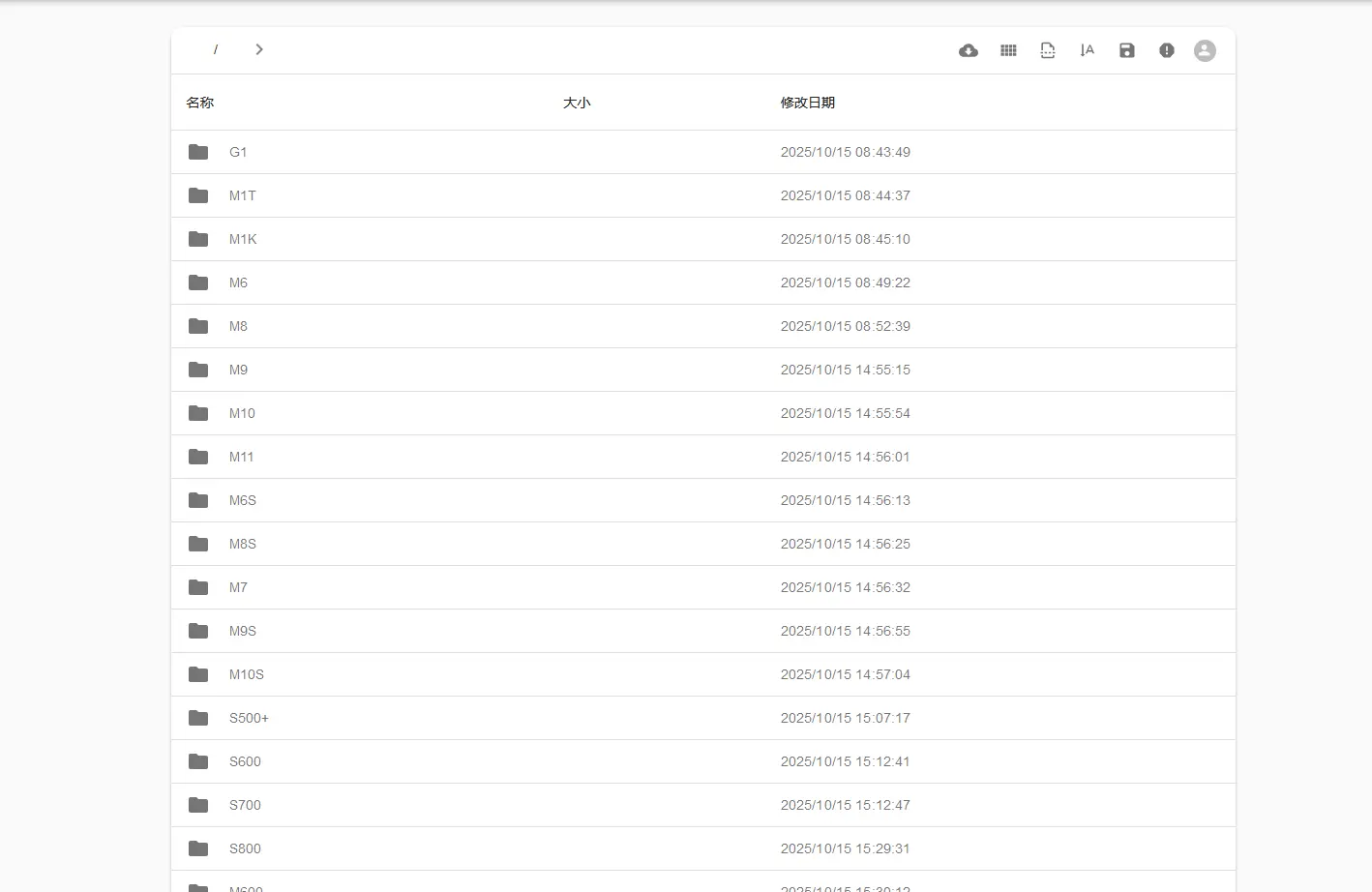Sort files by the 修改日期 column header
Screen dimensions: 1372x892
click(x=808, y=102)
